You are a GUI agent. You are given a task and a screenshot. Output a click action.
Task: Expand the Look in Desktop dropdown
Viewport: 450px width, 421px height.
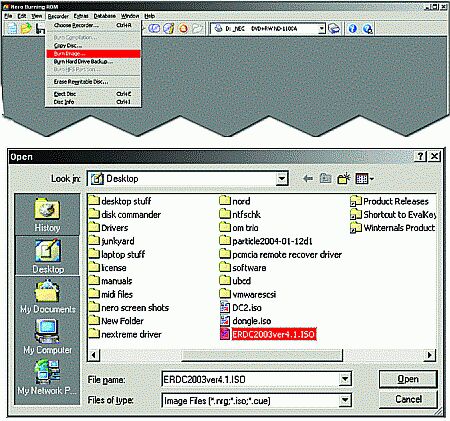tap(282, 179)
